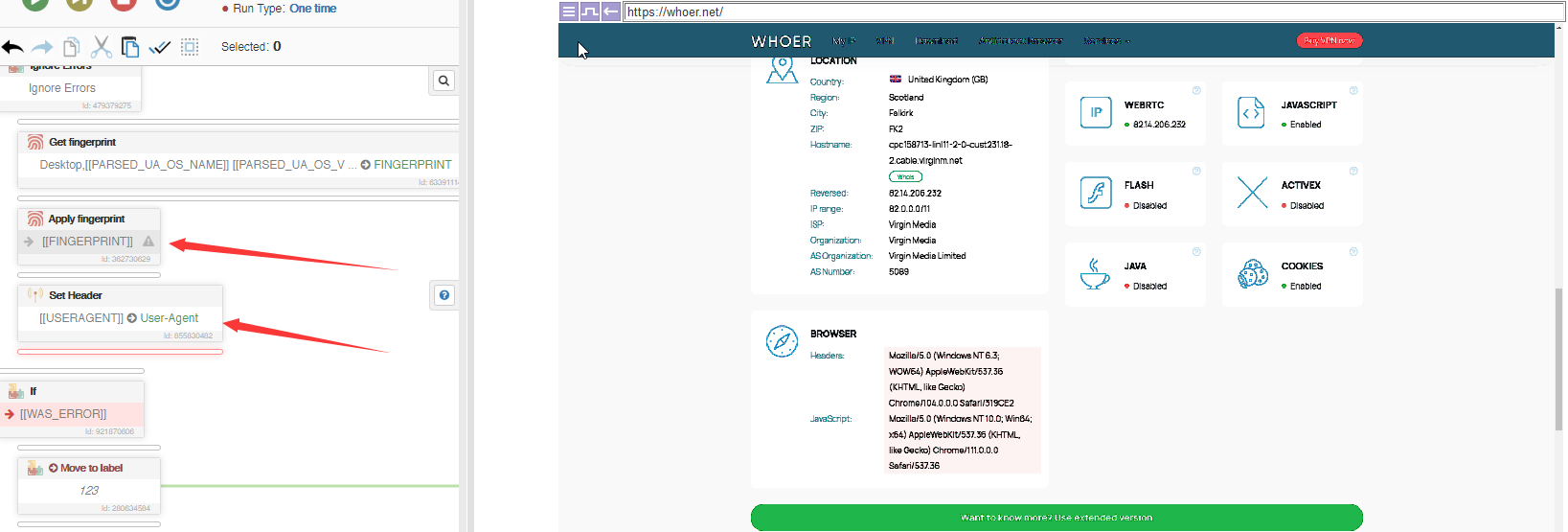Click the Whois button under hostname
This screenshot has height=532, width=1568.
click(x=905, y=176)
